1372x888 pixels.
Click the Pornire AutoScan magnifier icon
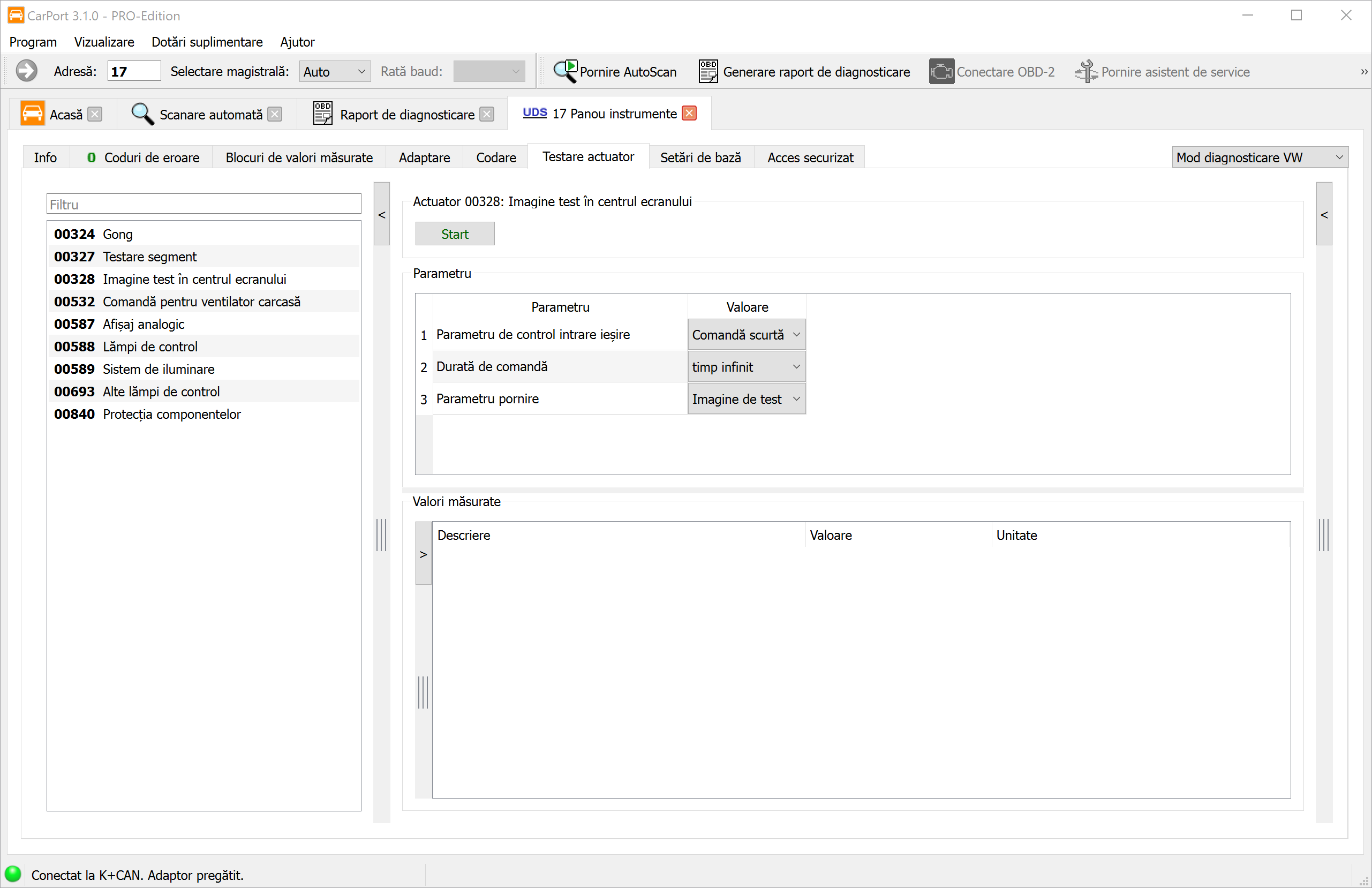[565, 72]
